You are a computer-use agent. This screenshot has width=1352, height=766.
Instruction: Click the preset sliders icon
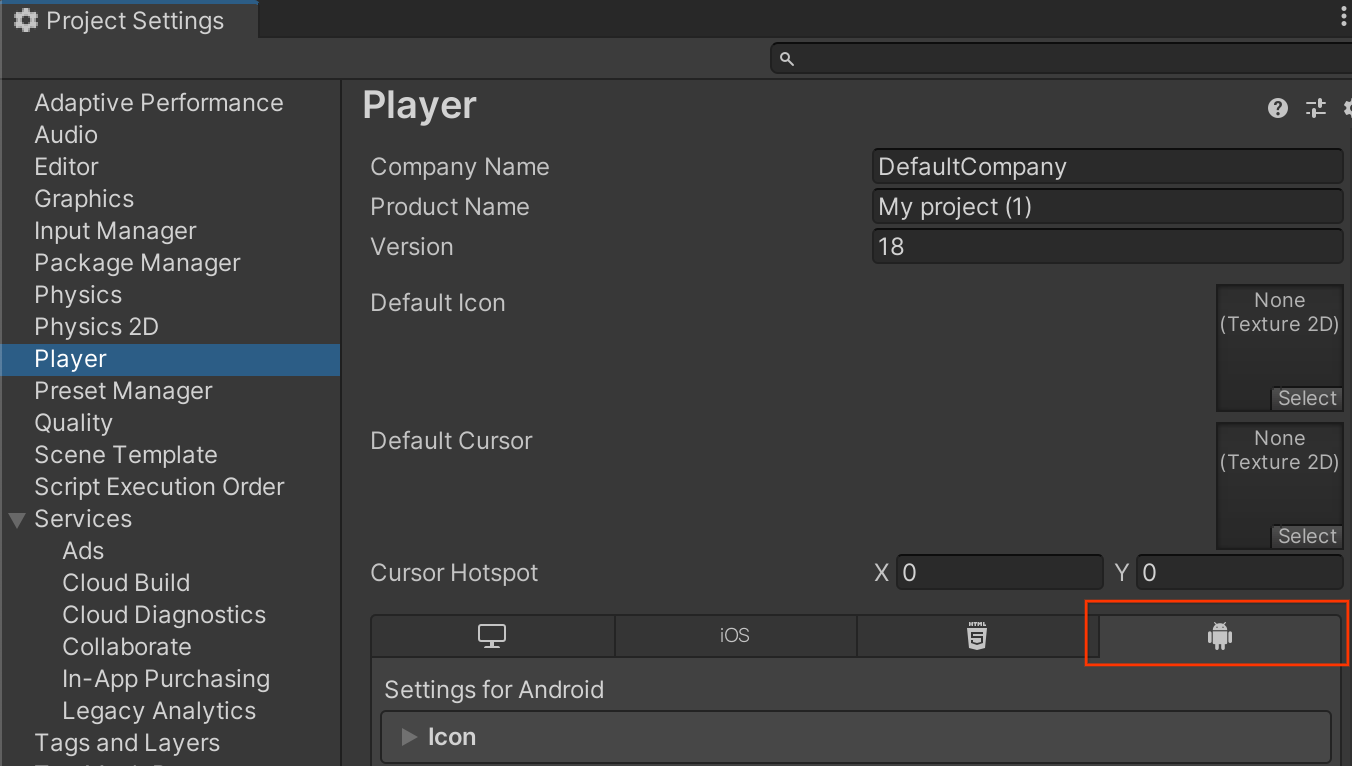[1315, 108]
